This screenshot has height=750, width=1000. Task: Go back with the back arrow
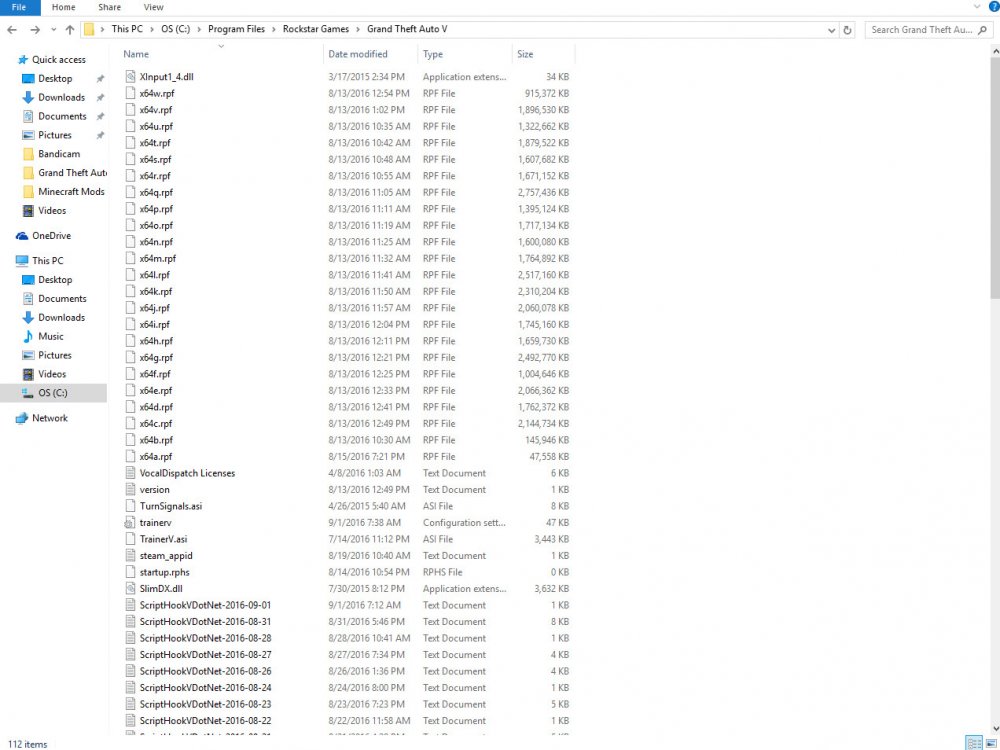[x=12, y=29]
